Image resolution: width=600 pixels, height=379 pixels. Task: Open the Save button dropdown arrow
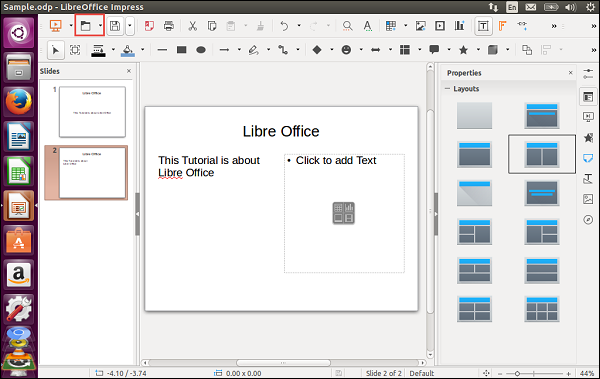tap(130, 26)
